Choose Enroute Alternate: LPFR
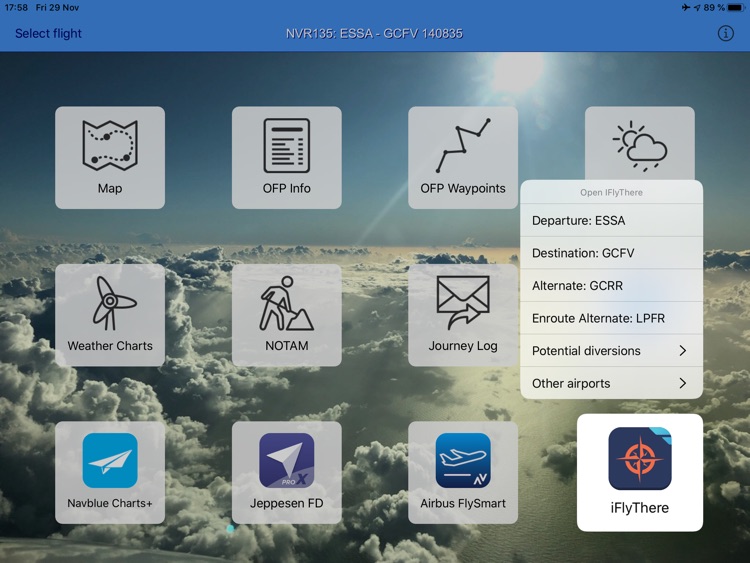Screen dimensions: 750x563 coord(611,318)
